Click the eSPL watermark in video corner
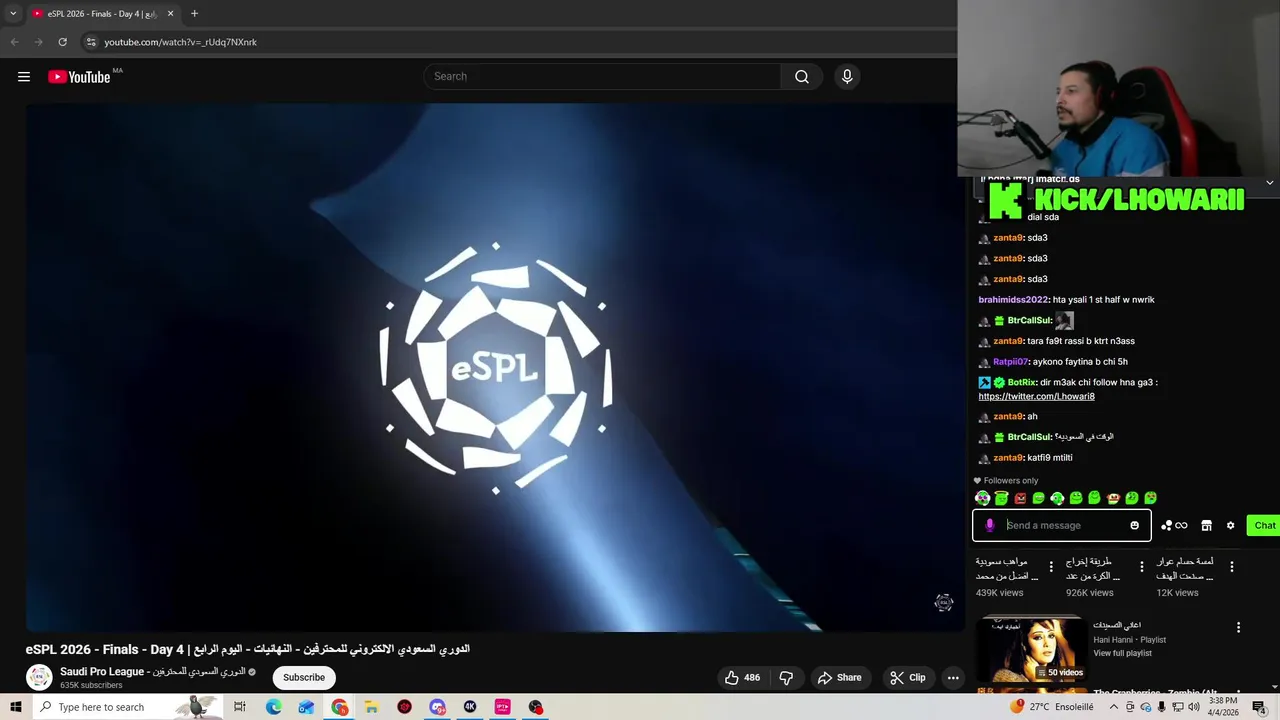The image size is (1280, 720). [944, 602]
